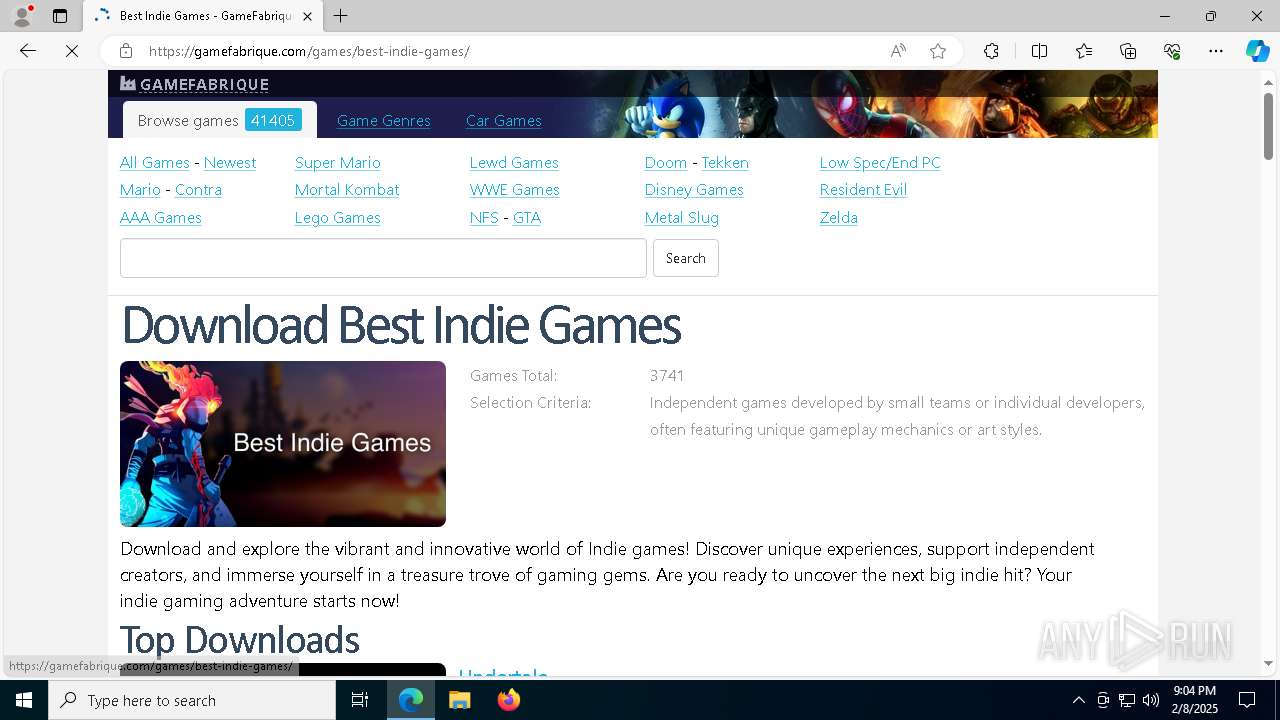1280x720 pixels.
Task: Open Tekken link
Action: click(x=725, y=162)
